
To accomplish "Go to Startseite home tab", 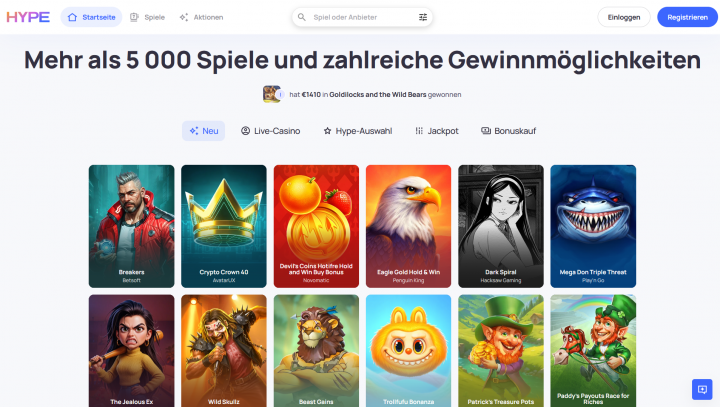I will (x=91, y=17).
